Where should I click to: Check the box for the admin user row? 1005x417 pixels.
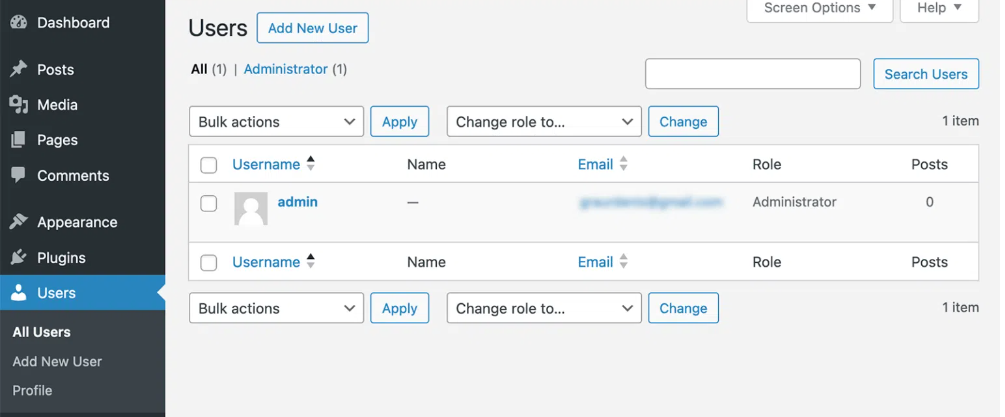pyautogui.click(x=209, y=203)
